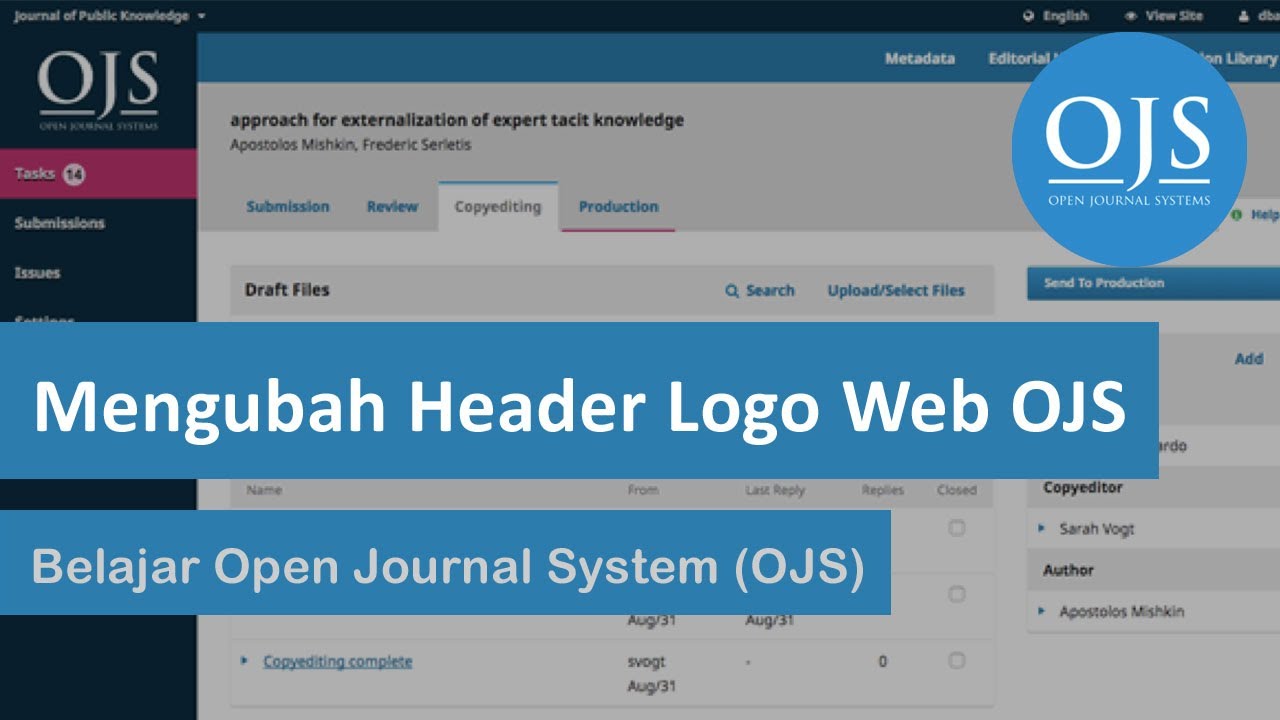Open the Metadata link in the top bar
1280x720 pixels.
tap(919, 59)
